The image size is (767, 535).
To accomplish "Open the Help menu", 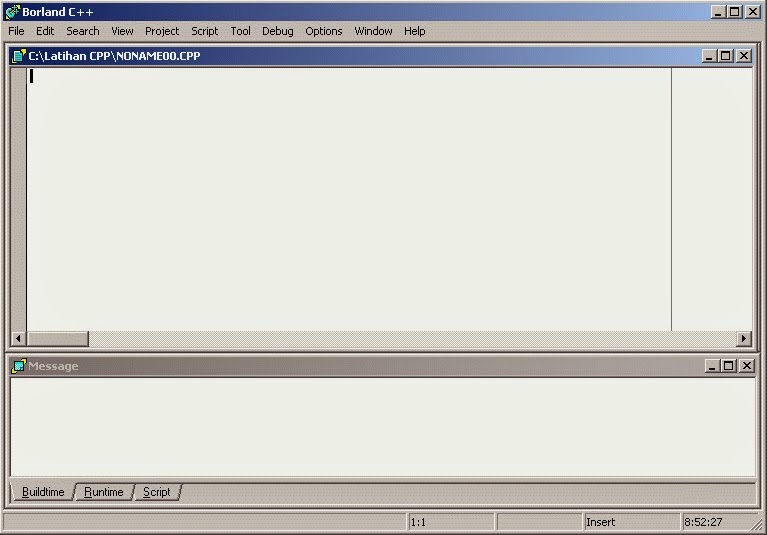I will pos(414,31).
